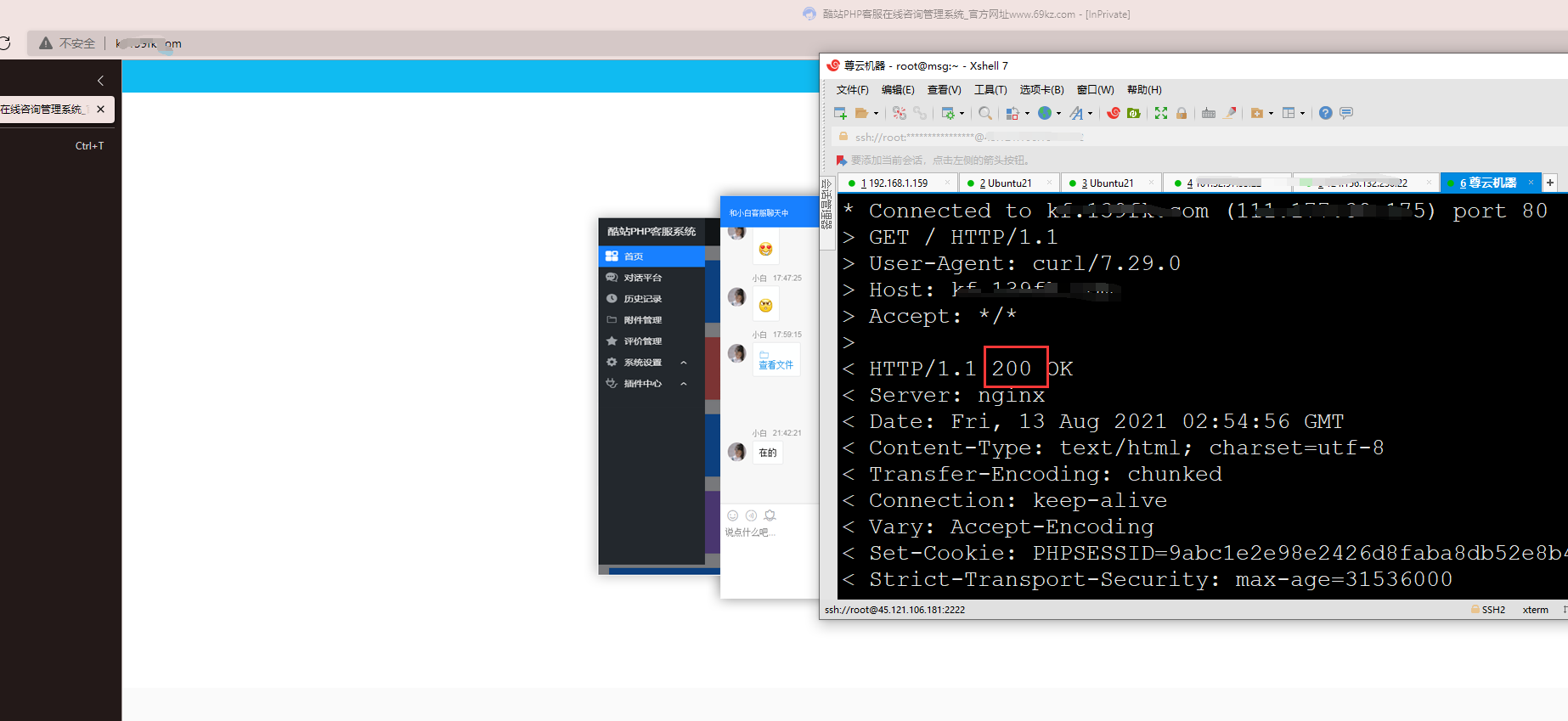Click the red-blue add-session arrow flag icon
The height and width of the screenshot is (721, 1568).
point(841,161)
